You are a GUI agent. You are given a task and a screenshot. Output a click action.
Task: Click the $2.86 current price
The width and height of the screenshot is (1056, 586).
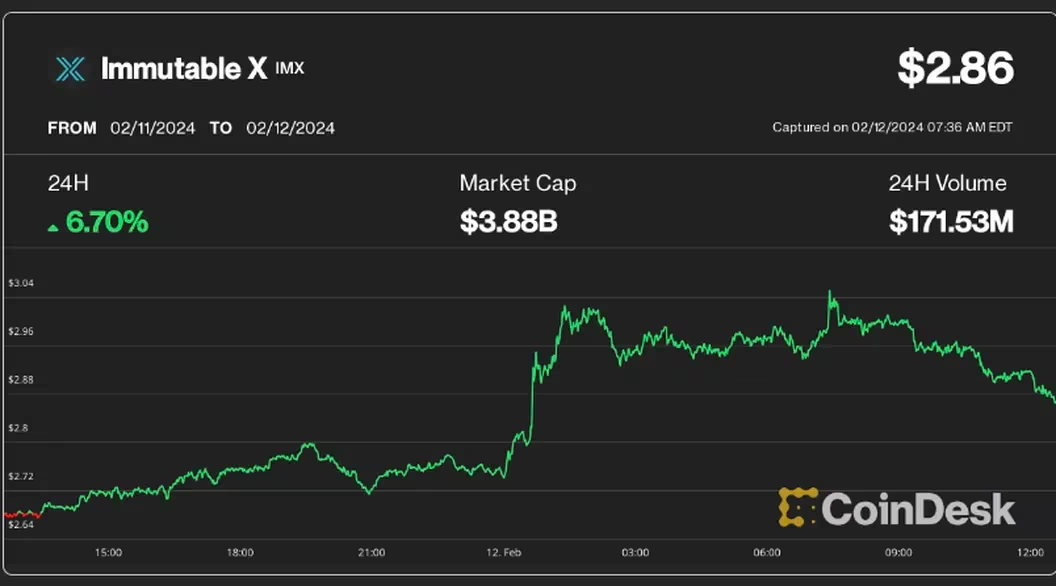955,68
